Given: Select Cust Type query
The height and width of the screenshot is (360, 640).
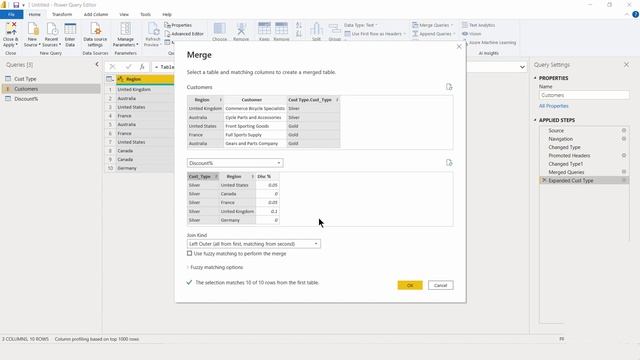Looking at the screenshot, I should coord(51,79).
